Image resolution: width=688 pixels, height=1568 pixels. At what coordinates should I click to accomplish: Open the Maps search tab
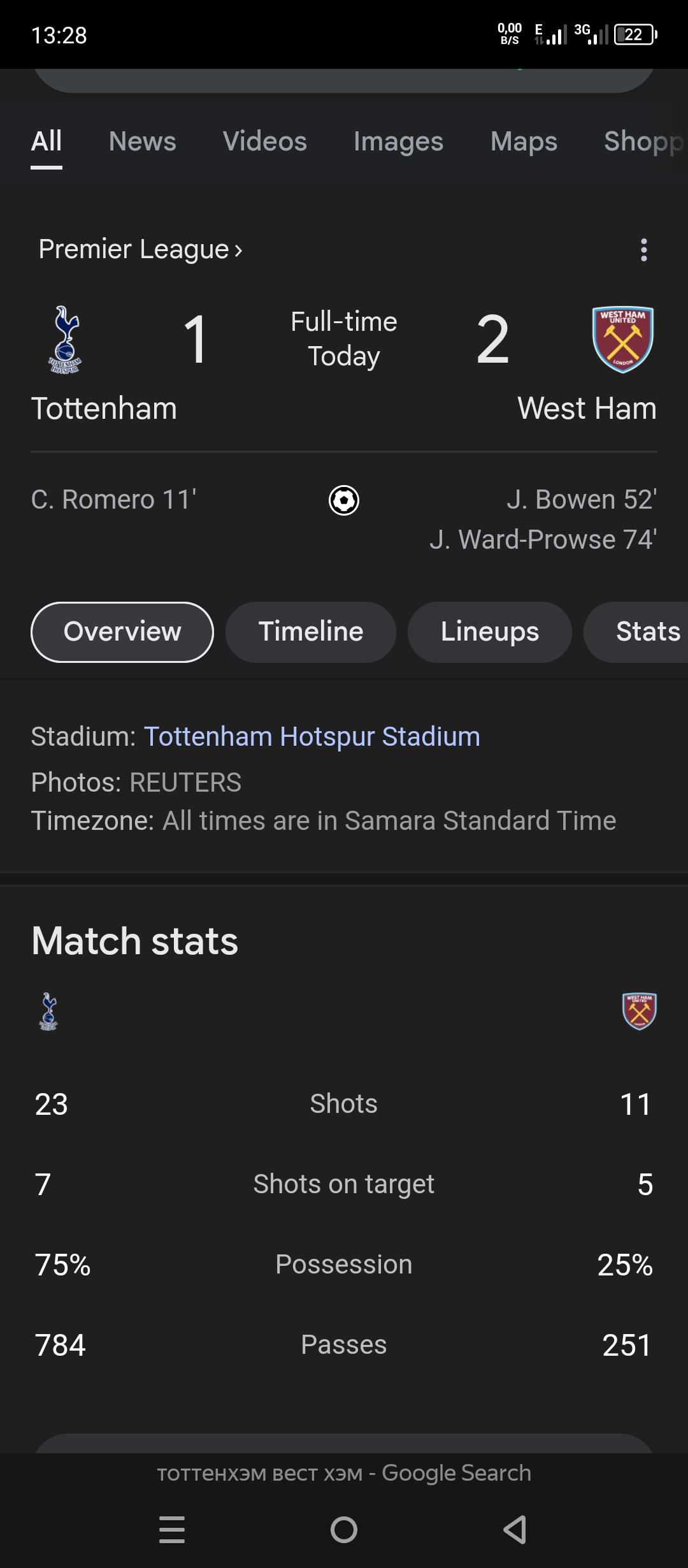[x=524, y=142]
